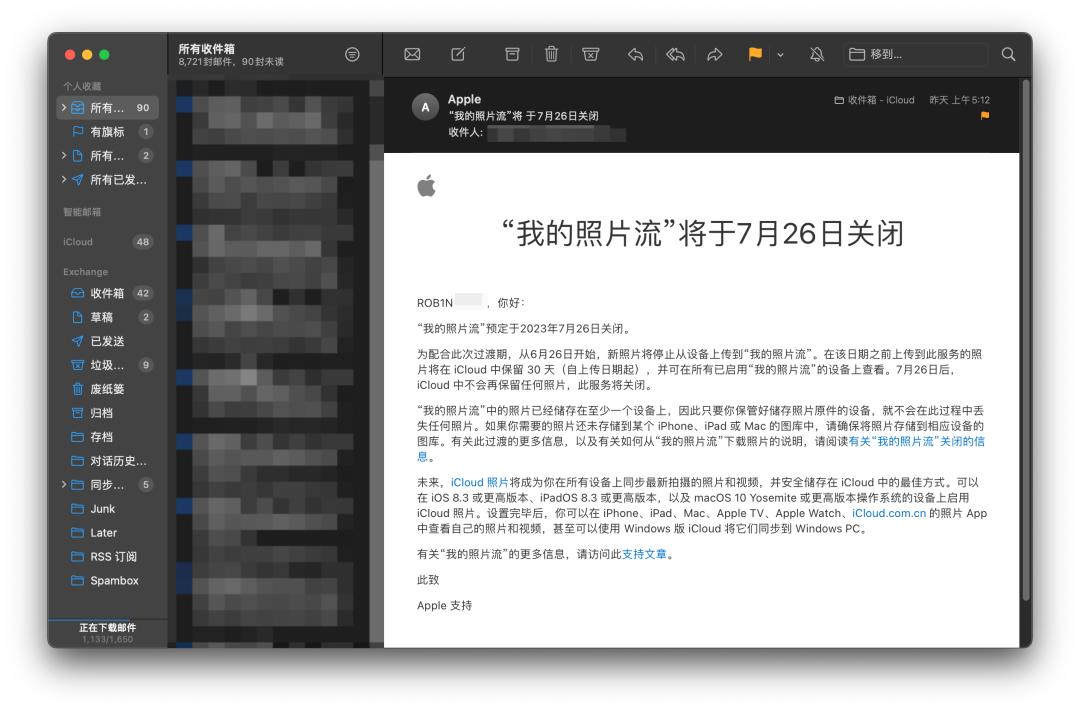Open the Spambox folder
This screenshot has height=711, width=1080.
coord(107,581)
